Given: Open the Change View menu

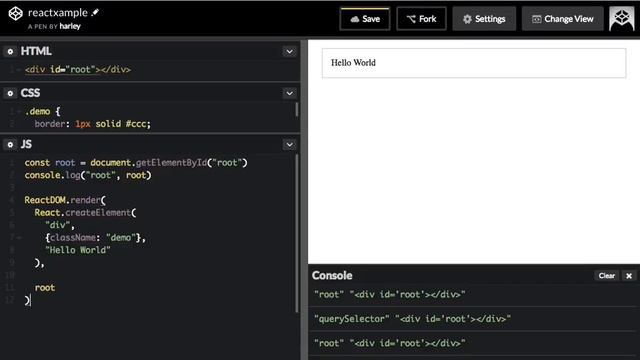Looking at the screenshot, I should 562,19.
